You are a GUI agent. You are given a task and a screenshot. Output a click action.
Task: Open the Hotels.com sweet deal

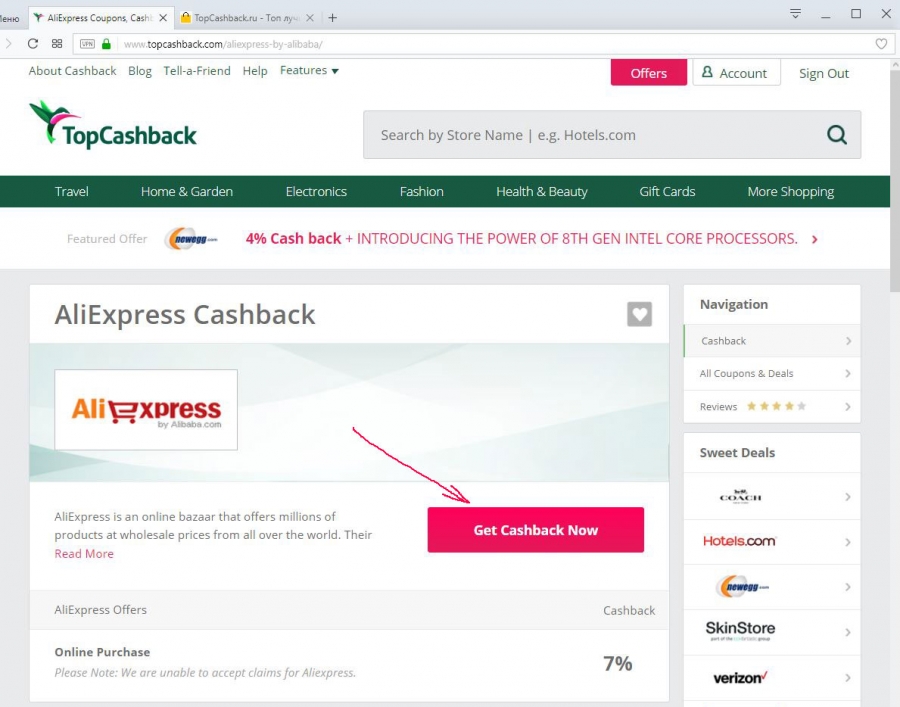tap(772, 542)
